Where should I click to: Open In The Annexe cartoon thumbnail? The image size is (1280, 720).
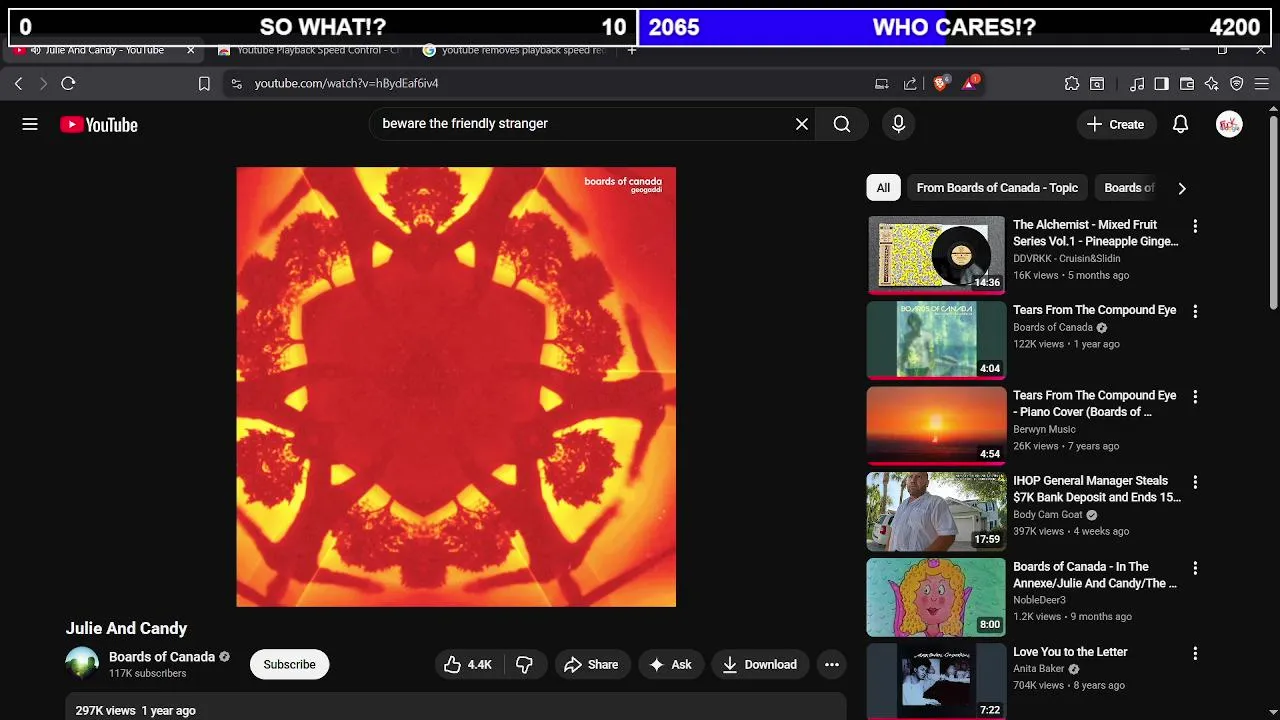936,596
